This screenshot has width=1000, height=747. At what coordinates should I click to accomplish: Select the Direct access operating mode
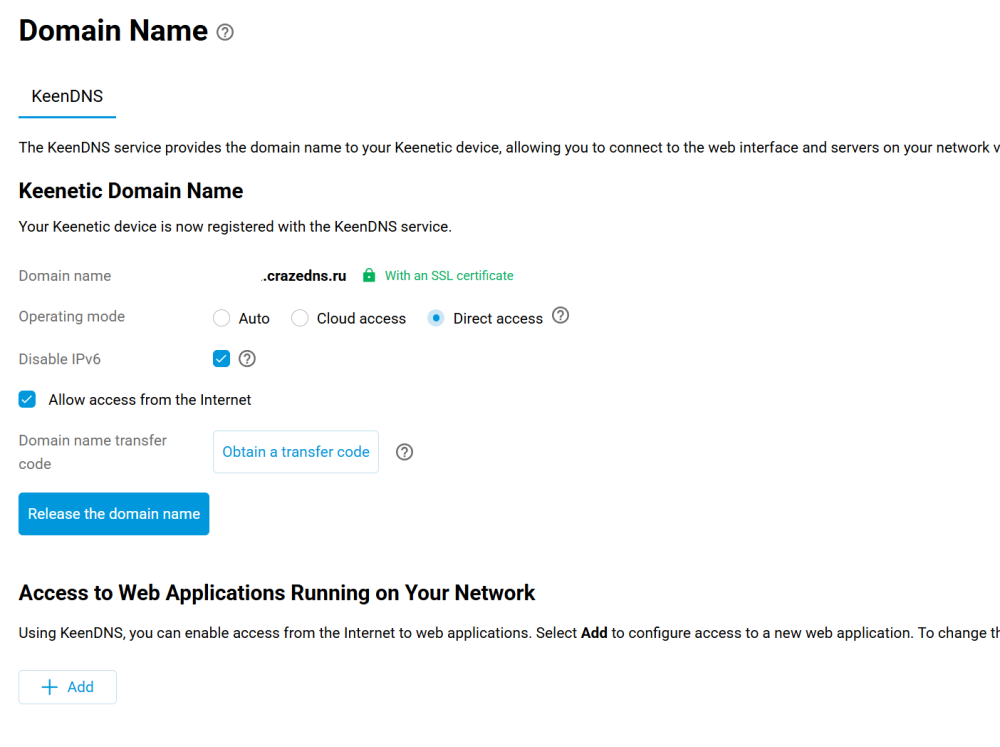click(x=436, y=318)
